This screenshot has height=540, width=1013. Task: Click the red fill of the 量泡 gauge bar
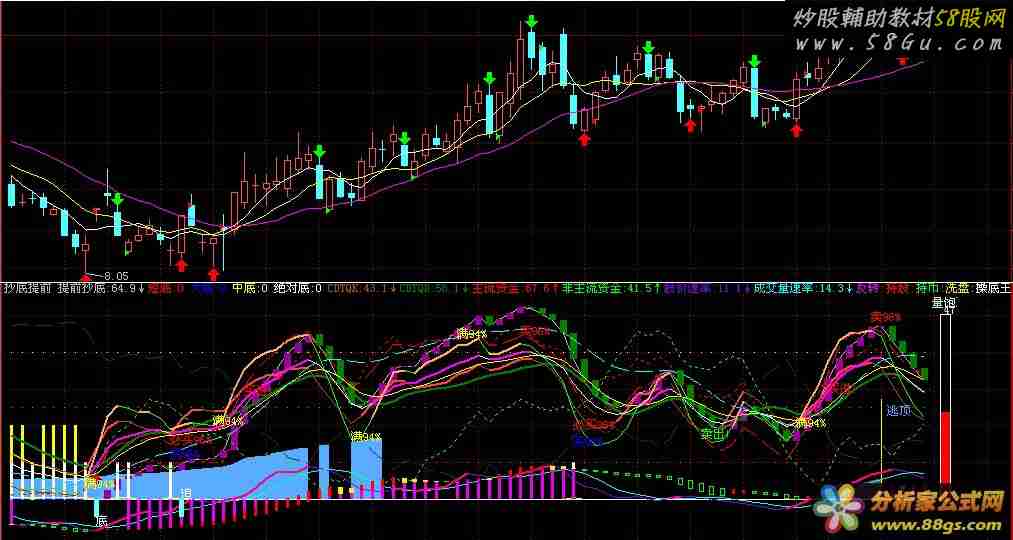pyautogui.click(x=945, y=447)
